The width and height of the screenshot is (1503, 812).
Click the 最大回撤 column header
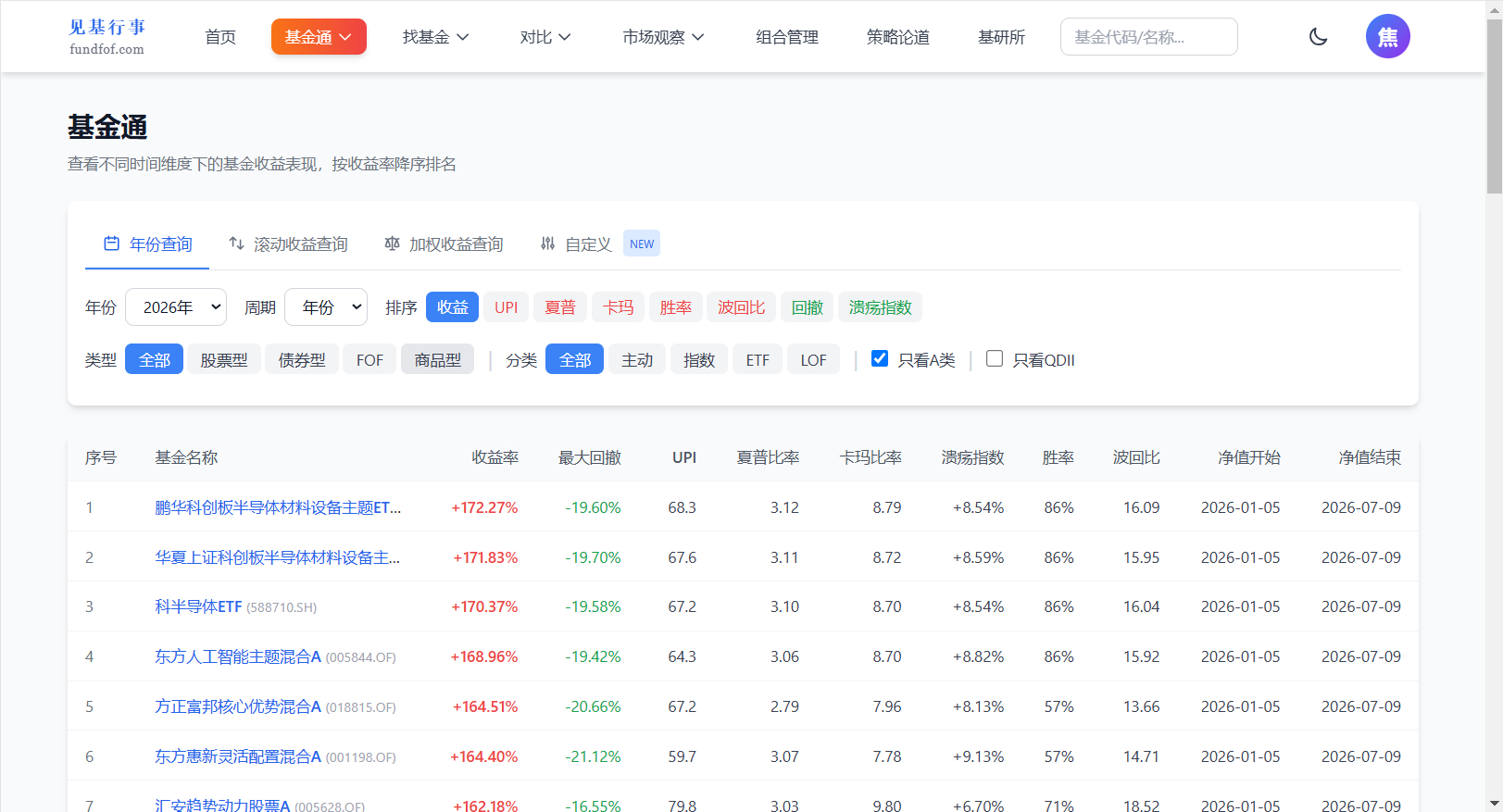click(x=590, y=457)
